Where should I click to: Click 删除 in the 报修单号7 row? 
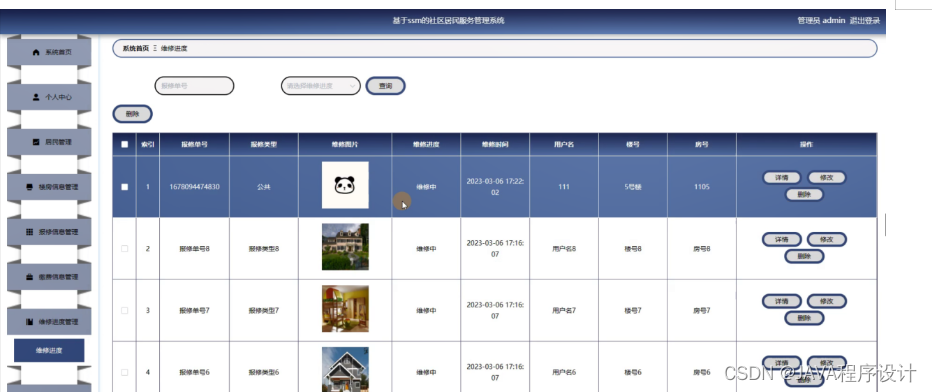[804, 318]
